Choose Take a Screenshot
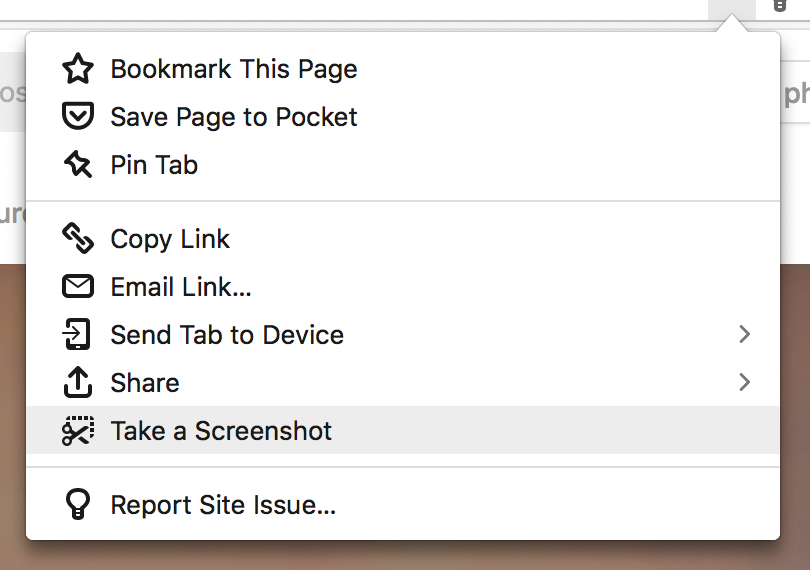 (x=221, y=431)
